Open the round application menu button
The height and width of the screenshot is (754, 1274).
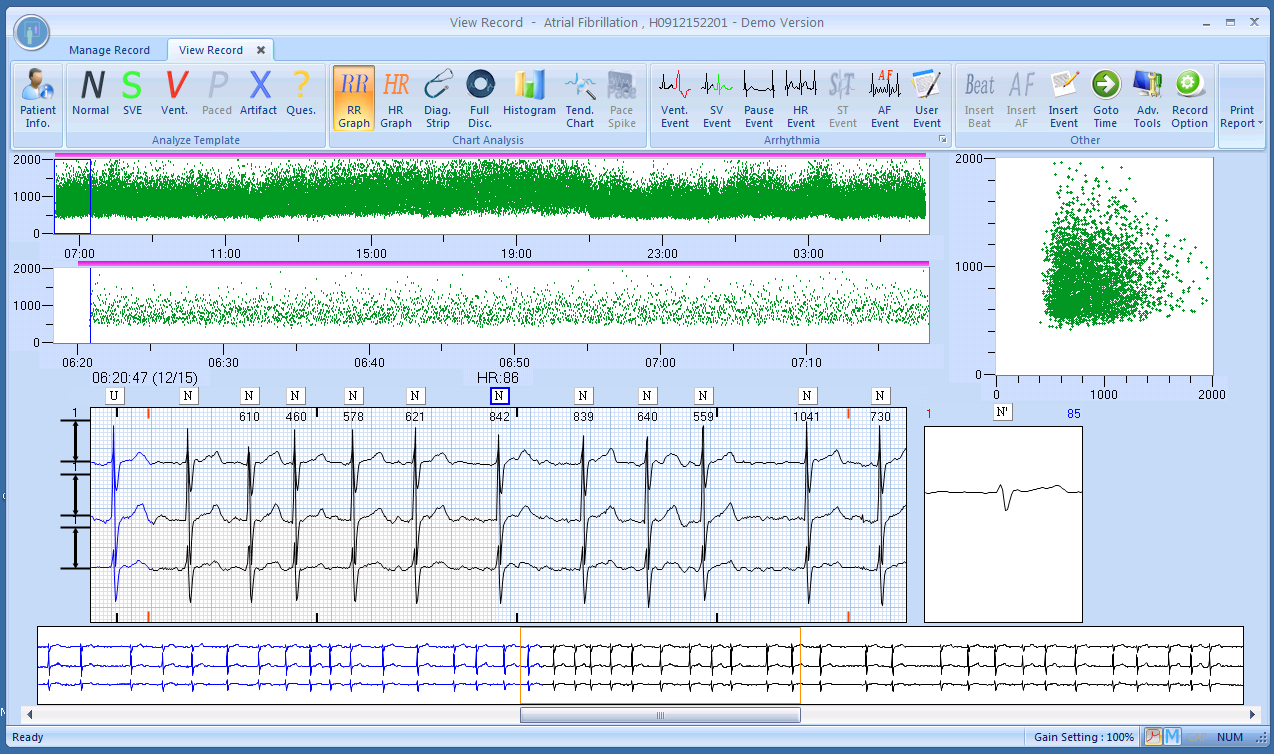point(32,32)
